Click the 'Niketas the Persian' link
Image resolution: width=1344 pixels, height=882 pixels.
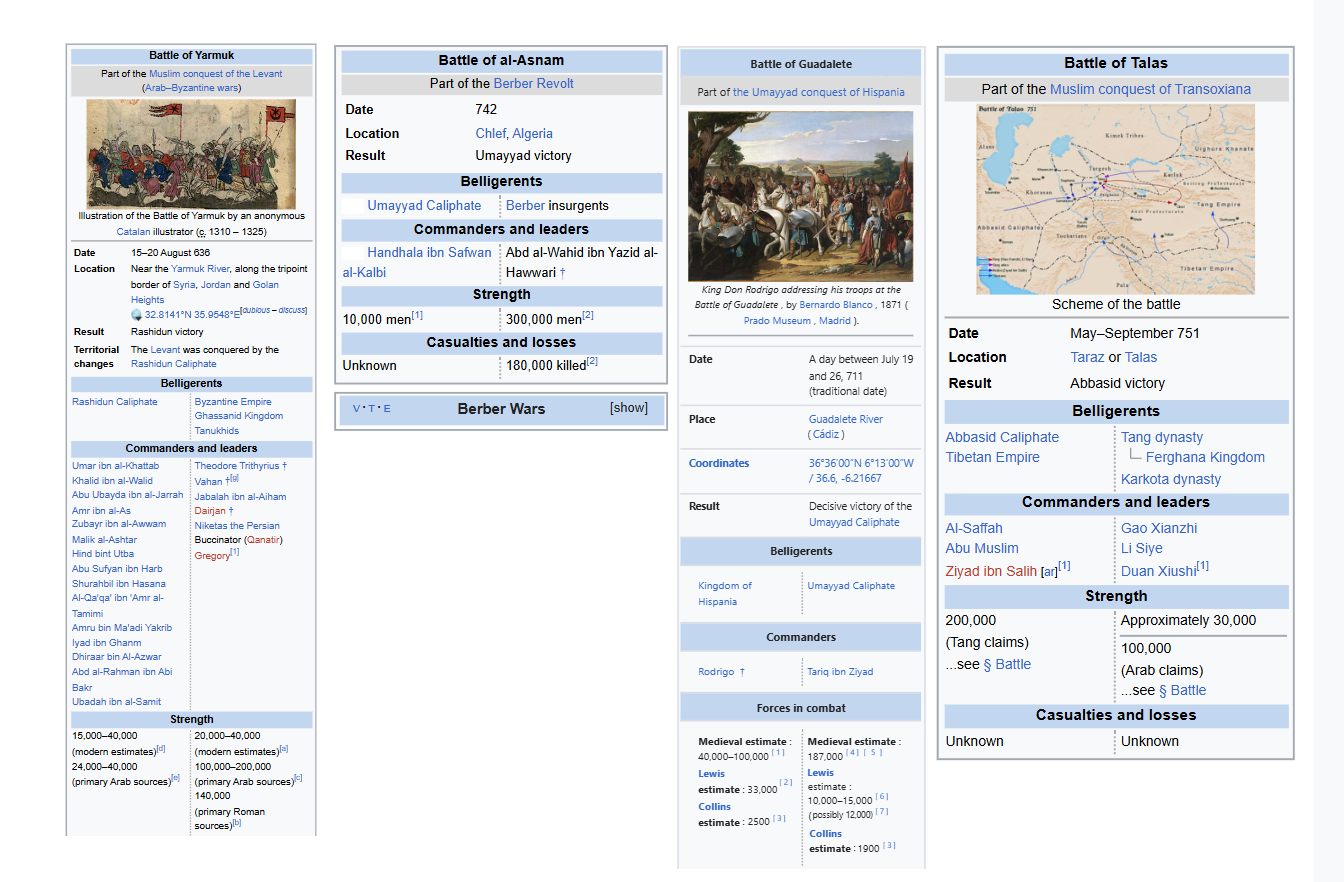coord(237,526)
